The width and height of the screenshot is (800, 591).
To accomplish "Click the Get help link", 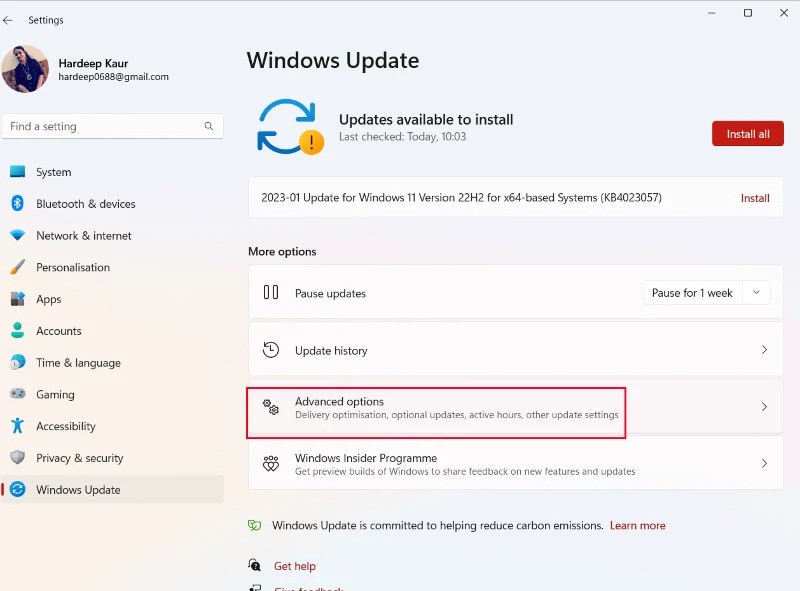I will [x=295, y=565].
